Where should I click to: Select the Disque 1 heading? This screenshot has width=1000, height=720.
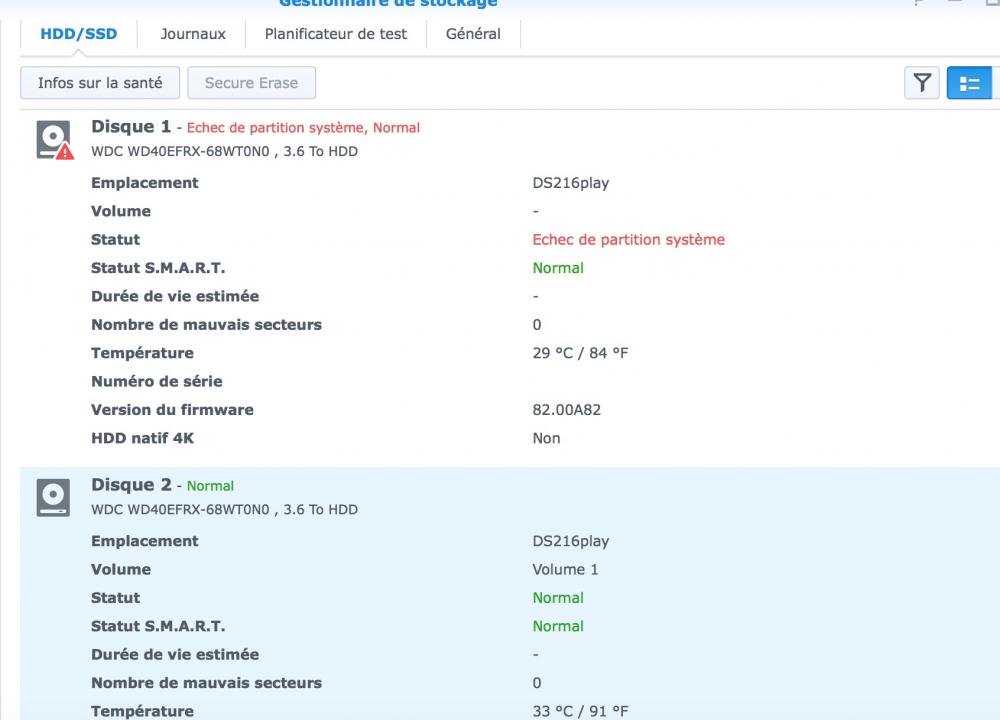131,126
